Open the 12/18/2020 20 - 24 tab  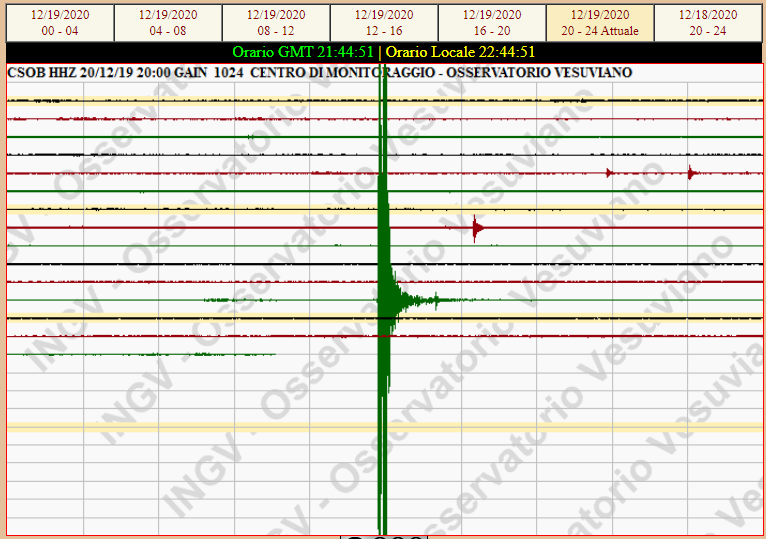coord(708,23)
